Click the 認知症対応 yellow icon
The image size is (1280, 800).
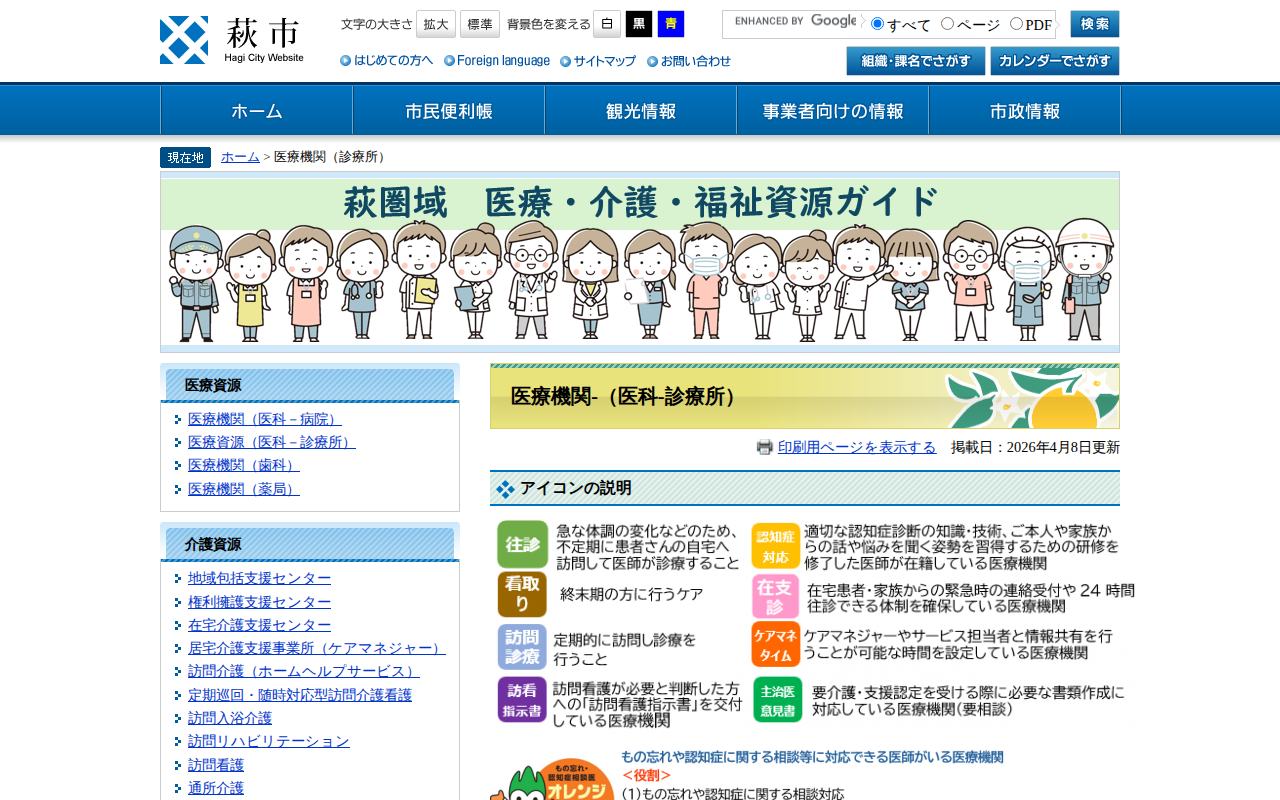click(x=776, y=546)
